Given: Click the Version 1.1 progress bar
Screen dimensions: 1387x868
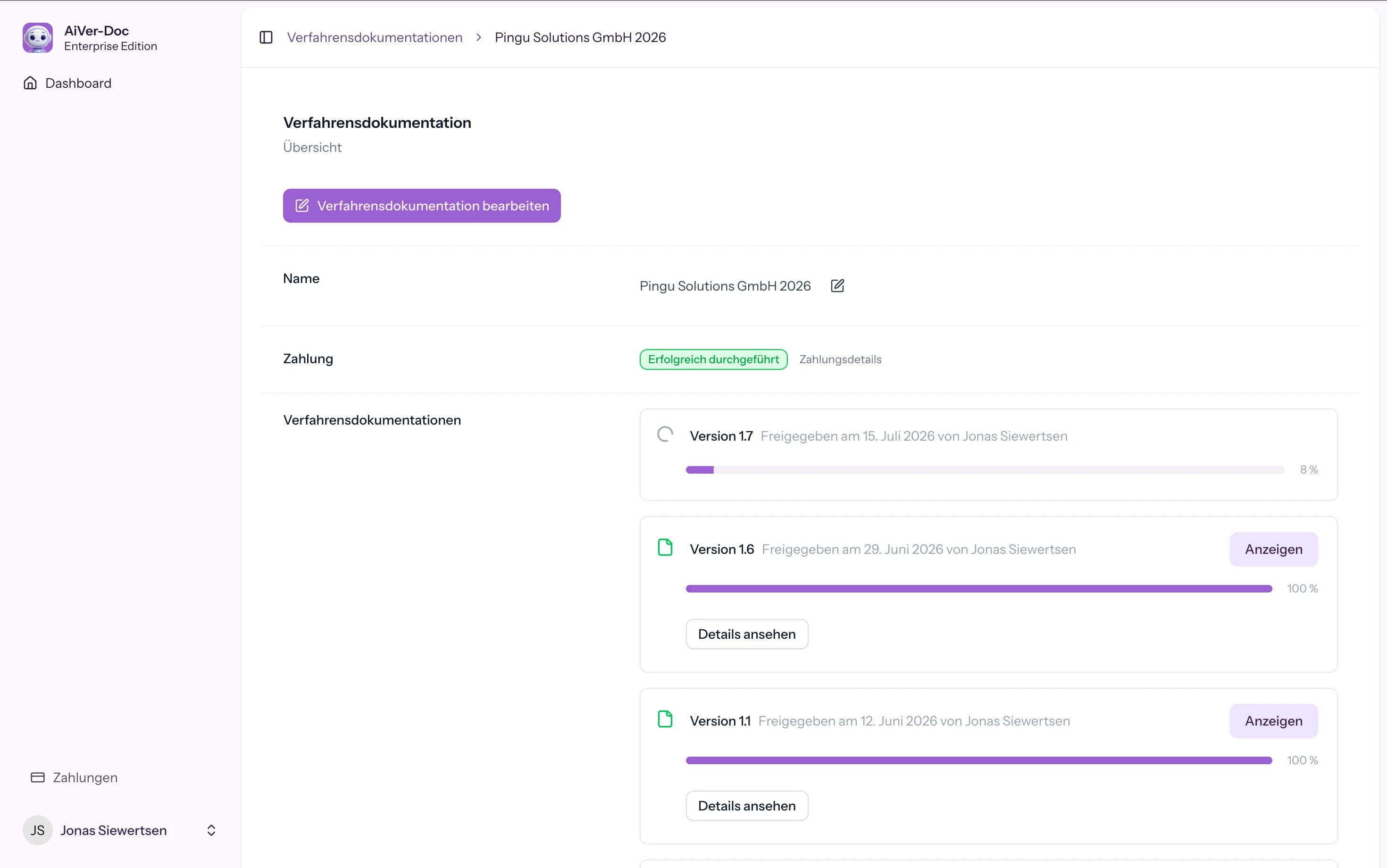Looking at the screenshot, I should tap(979, 760).
